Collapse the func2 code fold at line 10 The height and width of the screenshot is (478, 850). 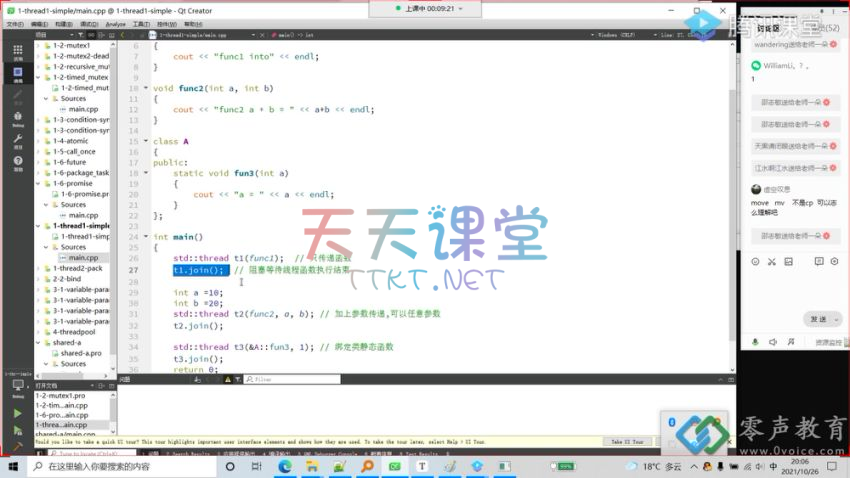point(148,89)
